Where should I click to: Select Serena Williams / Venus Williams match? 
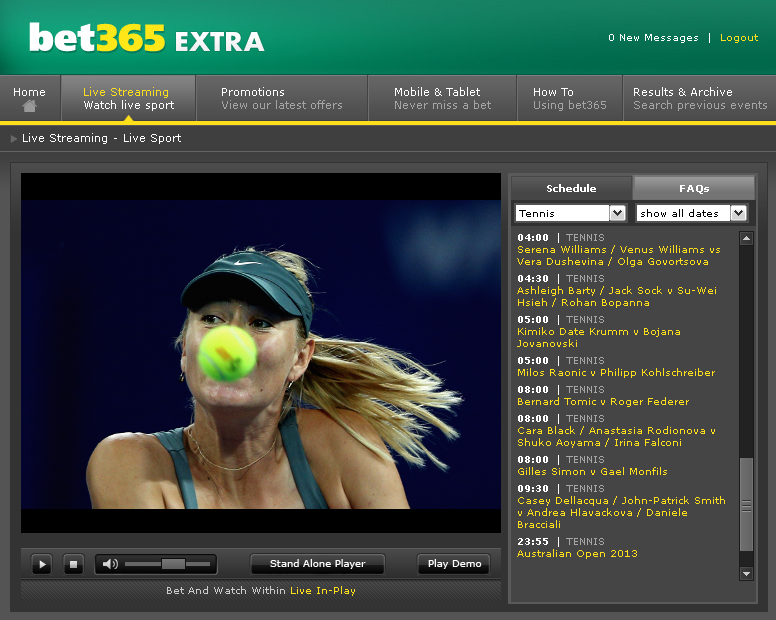(619, 255)
